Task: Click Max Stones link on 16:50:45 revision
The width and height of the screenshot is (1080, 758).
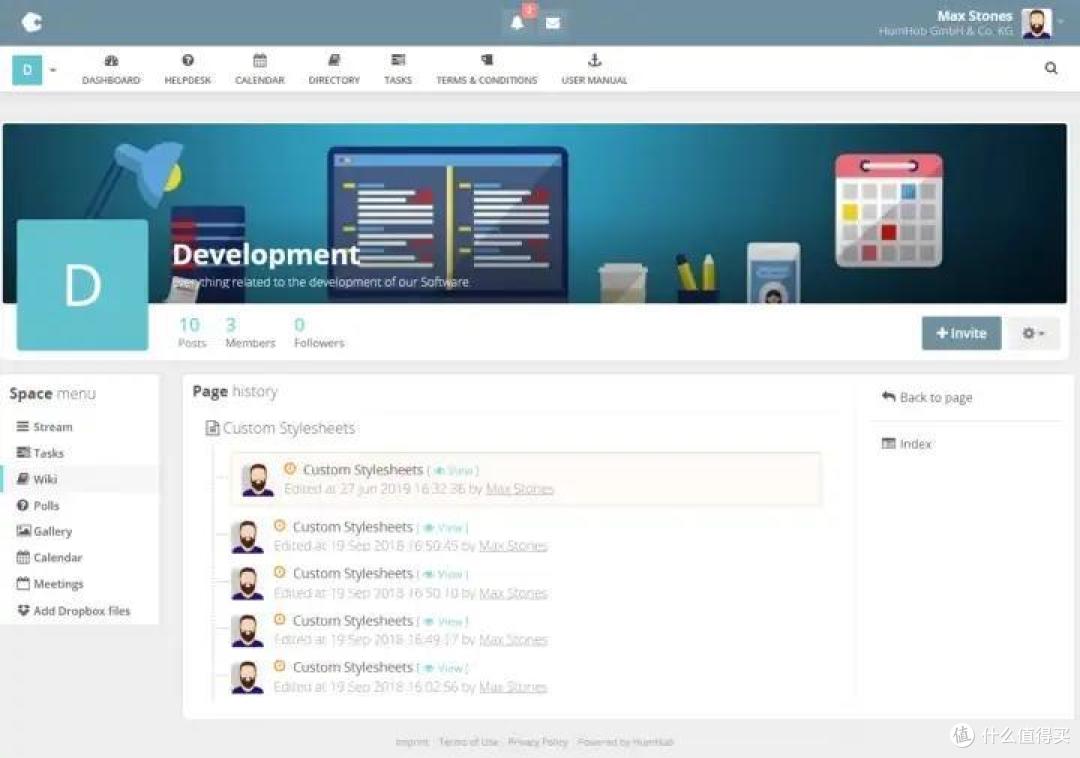Action: (513, 546)
